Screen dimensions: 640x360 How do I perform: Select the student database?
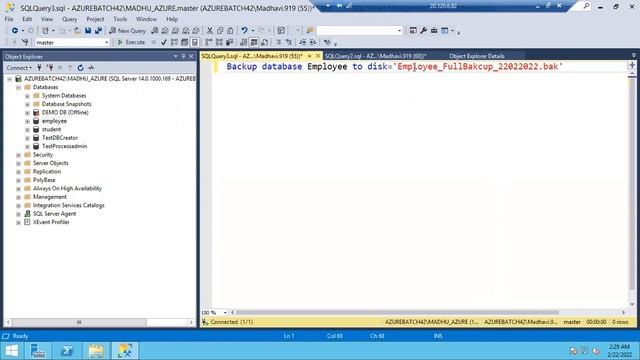tap(51, 129)
